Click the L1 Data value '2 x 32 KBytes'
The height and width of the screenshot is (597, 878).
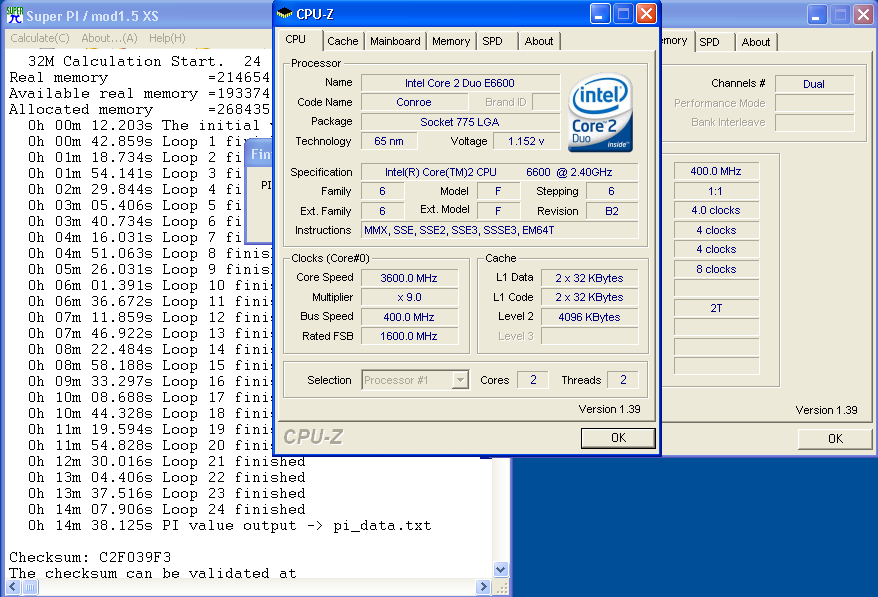coord(589,278)
